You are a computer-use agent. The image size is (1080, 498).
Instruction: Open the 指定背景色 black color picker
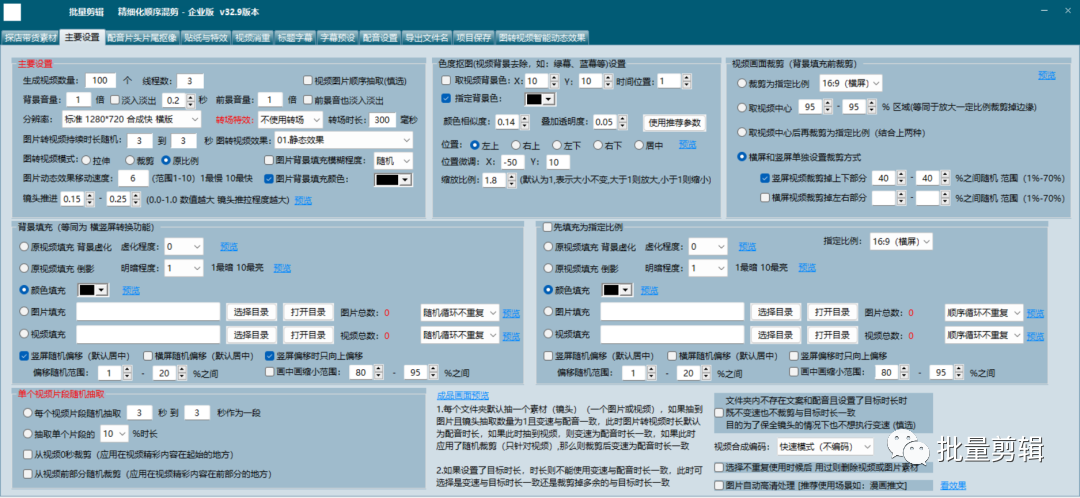(x=539, y=100)
